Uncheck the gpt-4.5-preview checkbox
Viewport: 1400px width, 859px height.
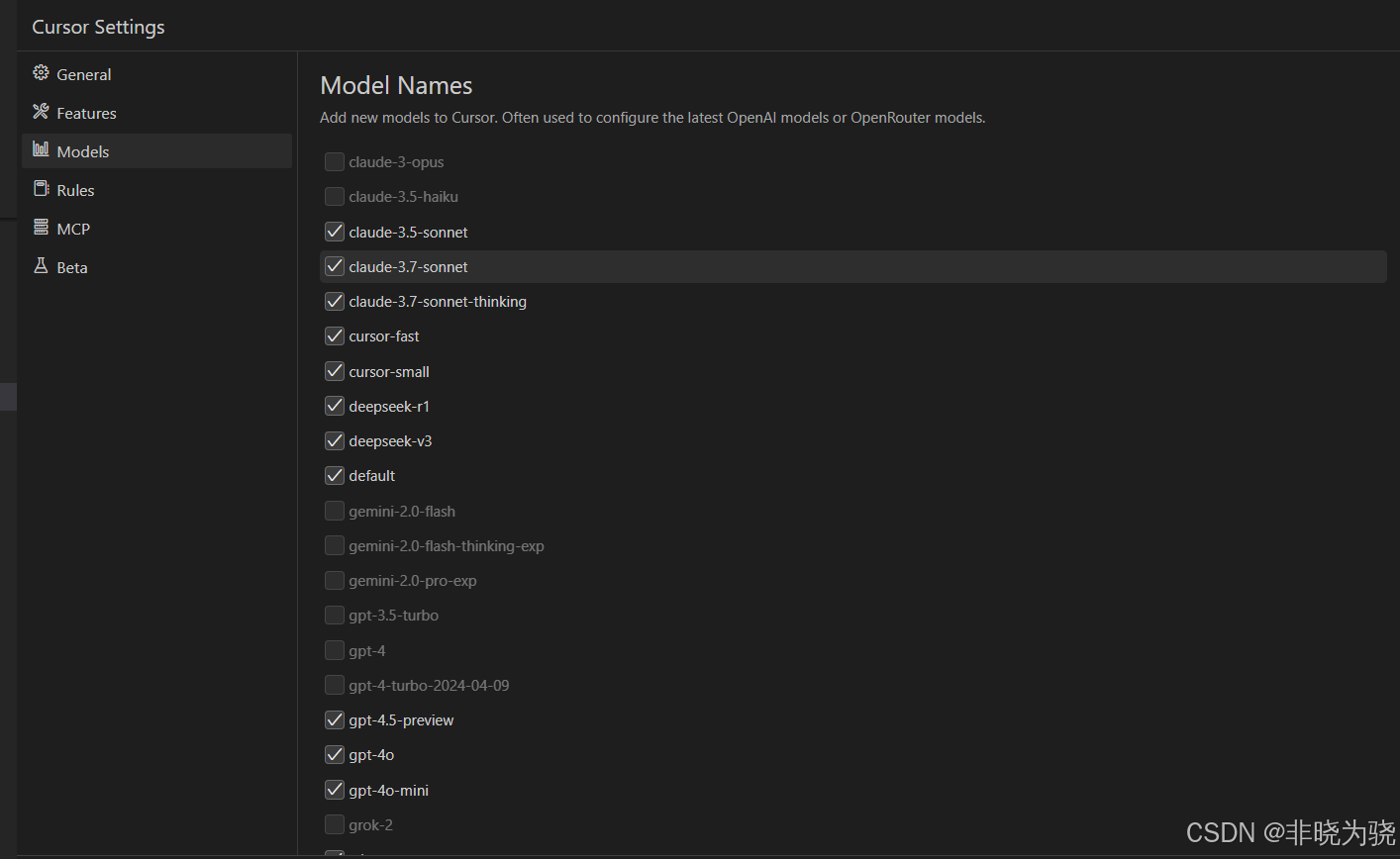(x=335, y=719)
